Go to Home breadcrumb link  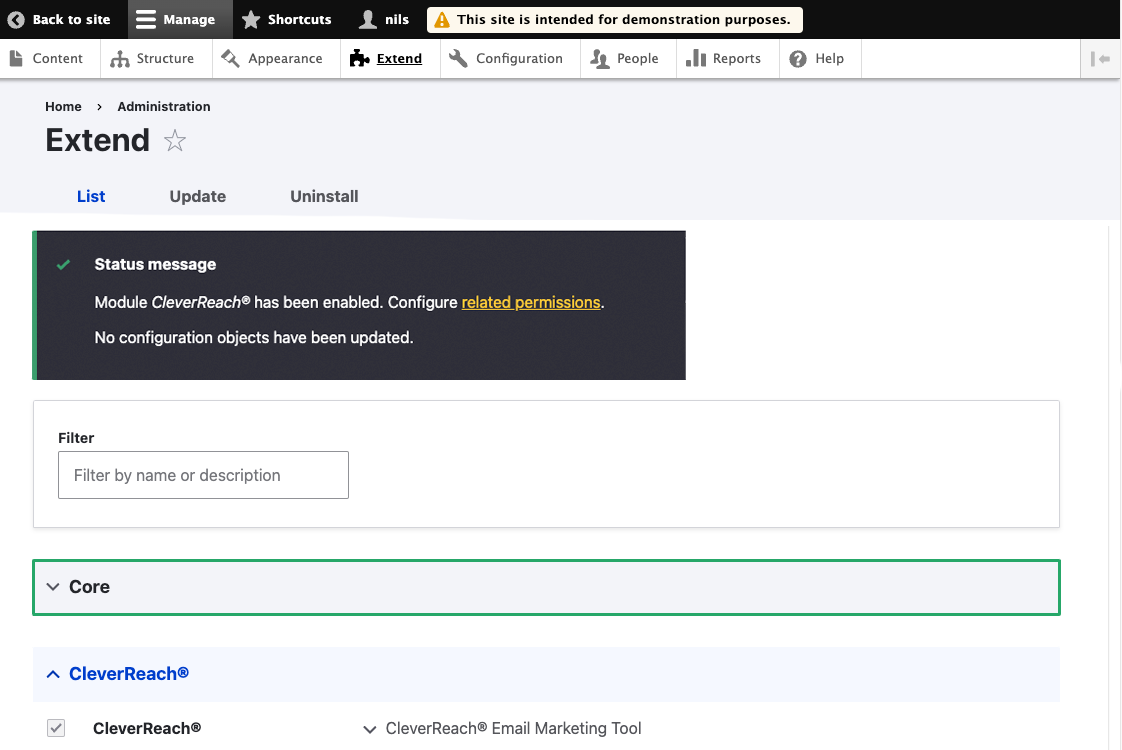pyautogui.click(x=63, y=107)
